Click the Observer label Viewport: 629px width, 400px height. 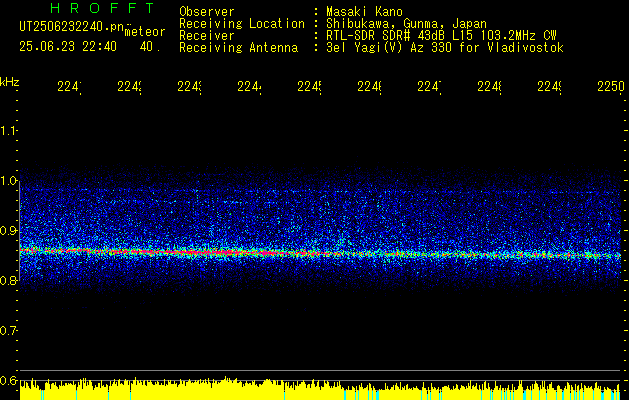tap(207, 11)
